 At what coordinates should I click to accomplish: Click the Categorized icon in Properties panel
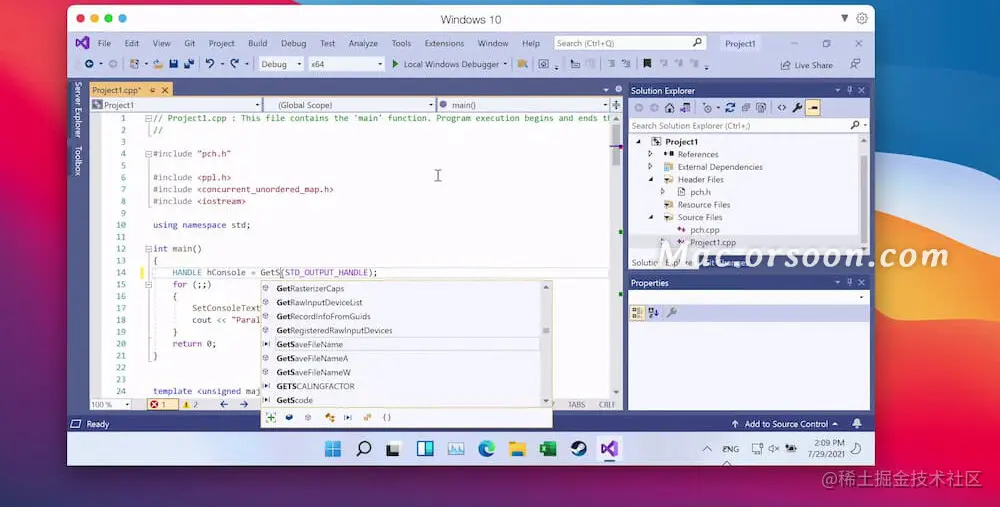tap(637, 312)
